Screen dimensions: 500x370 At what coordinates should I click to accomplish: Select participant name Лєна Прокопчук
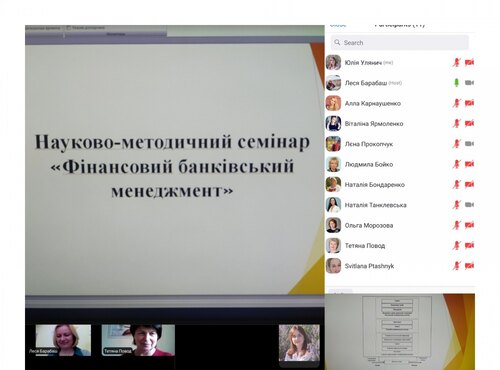[369, 144]
